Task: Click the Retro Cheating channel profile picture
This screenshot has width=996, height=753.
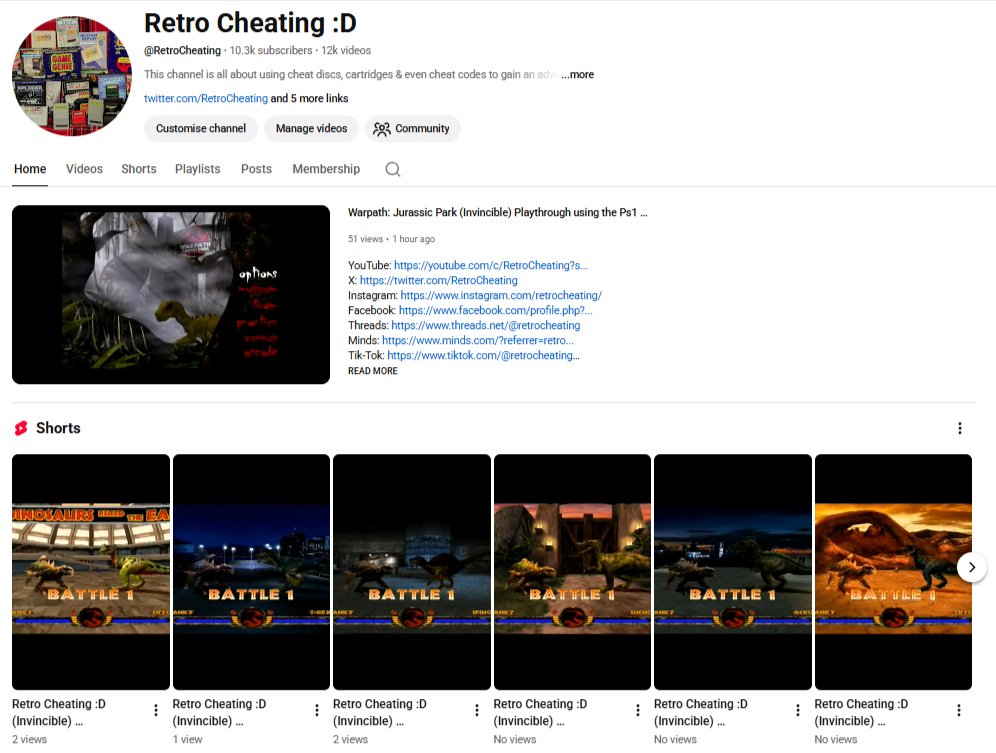Action: point(71,75)
